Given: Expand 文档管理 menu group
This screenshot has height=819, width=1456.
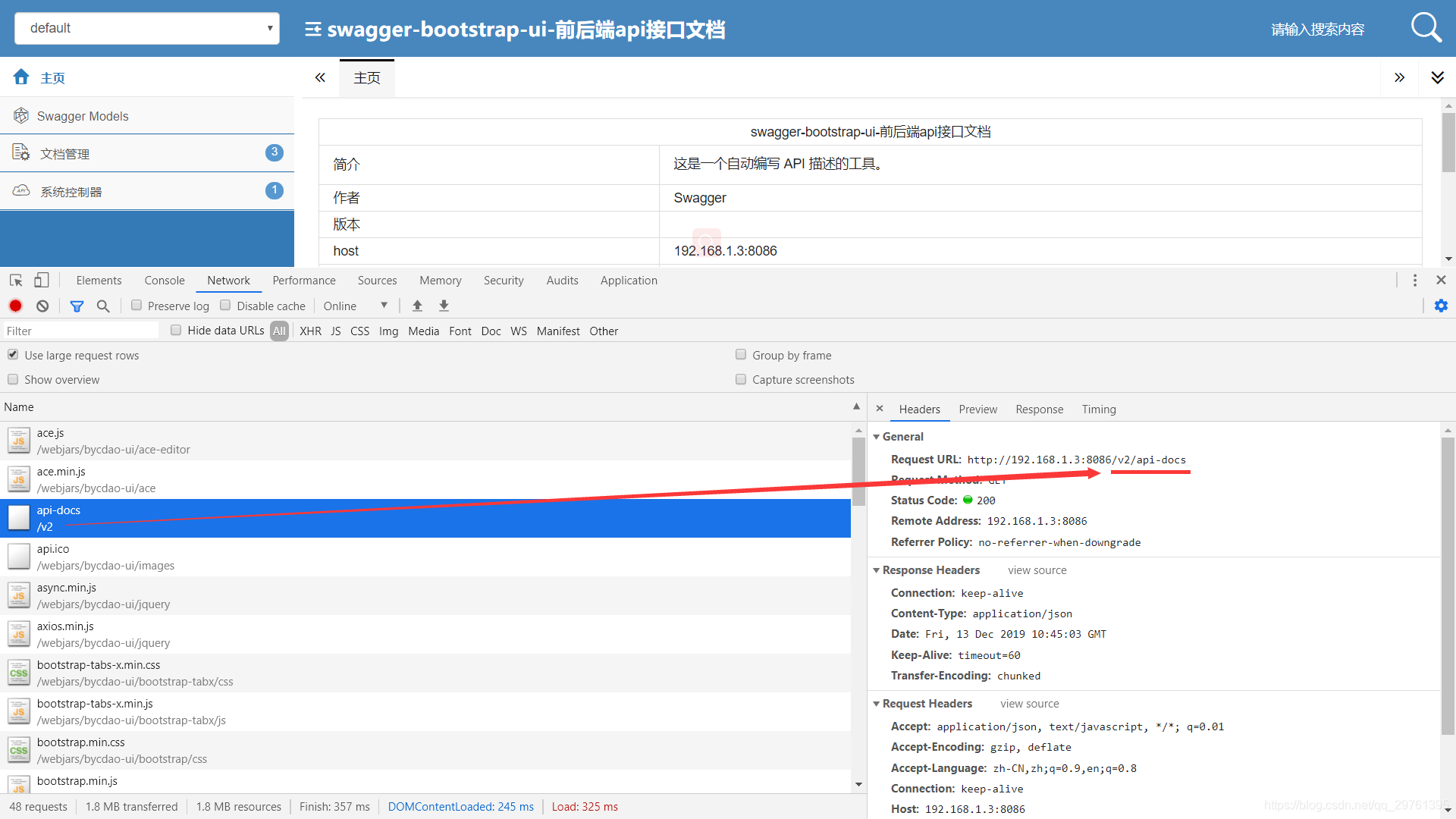Looking at the screenshot, I should click(147, 153).
